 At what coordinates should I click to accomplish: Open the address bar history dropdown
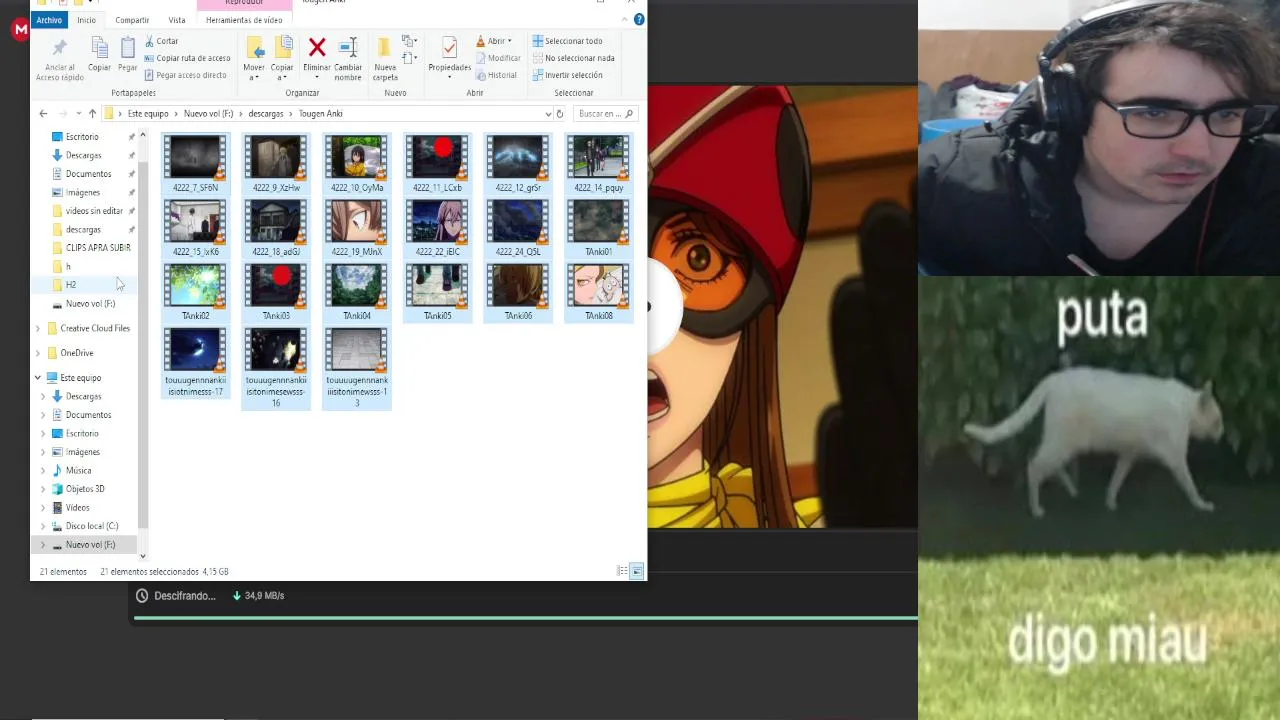[x=548, y=114]
